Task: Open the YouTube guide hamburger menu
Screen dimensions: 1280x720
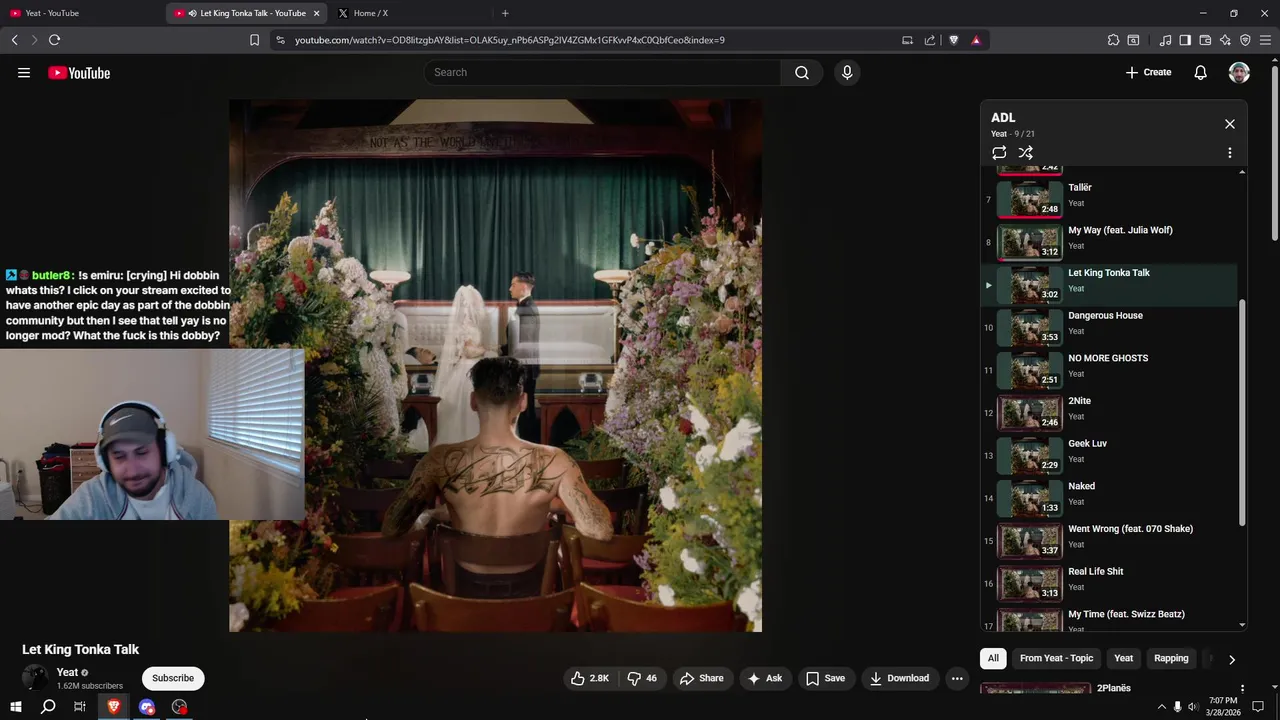Action: [24, 72]
